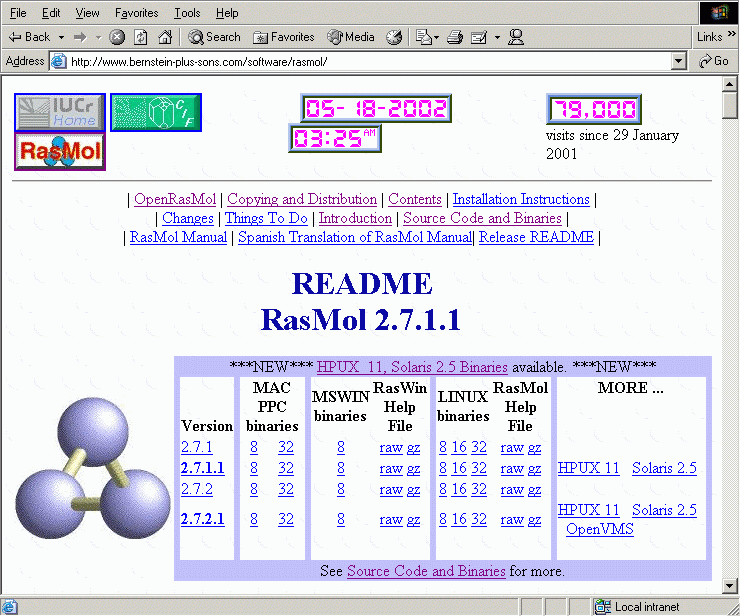Click the vertical scrollbar down arrow
The width and height of the screenshot is (740, 616).
[730, 585]
